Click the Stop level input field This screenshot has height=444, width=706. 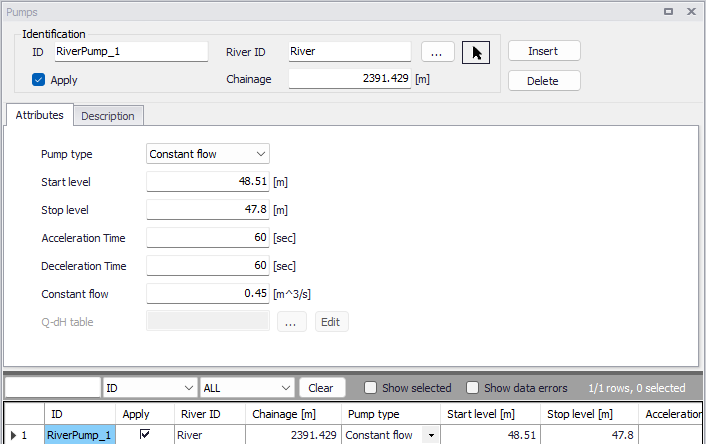click(208, 209)
